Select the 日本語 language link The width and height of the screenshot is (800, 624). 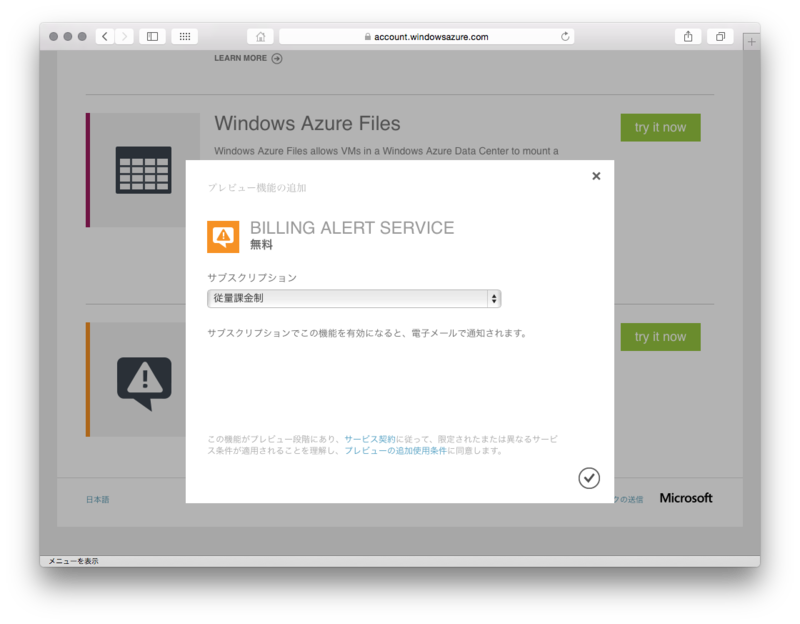[x=97, y=500]
